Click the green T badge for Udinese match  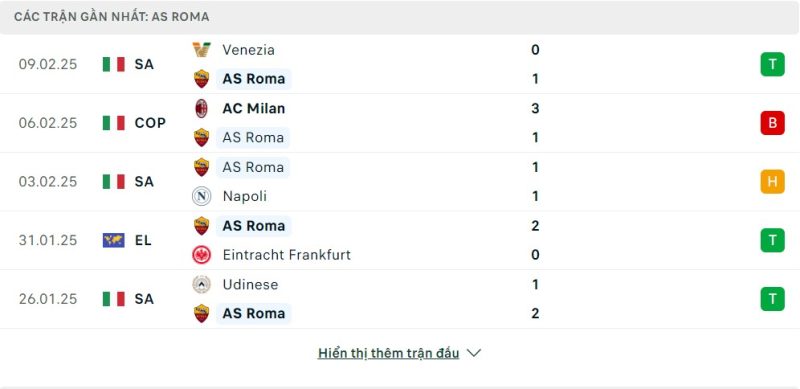(772, 299)
